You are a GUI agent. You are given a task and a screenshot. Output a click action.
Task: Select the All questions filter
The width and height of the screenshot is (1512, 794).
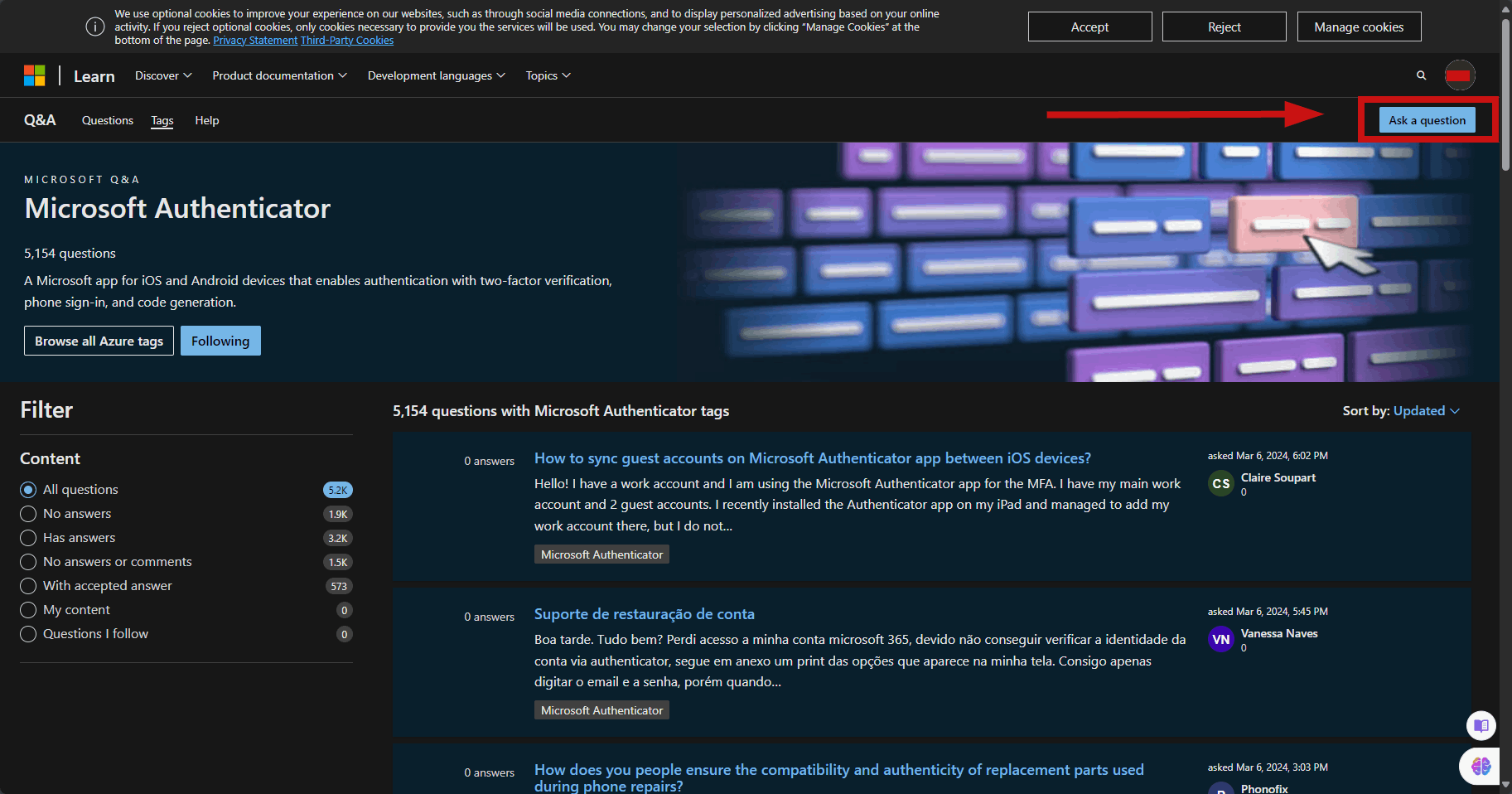[28, 490]
